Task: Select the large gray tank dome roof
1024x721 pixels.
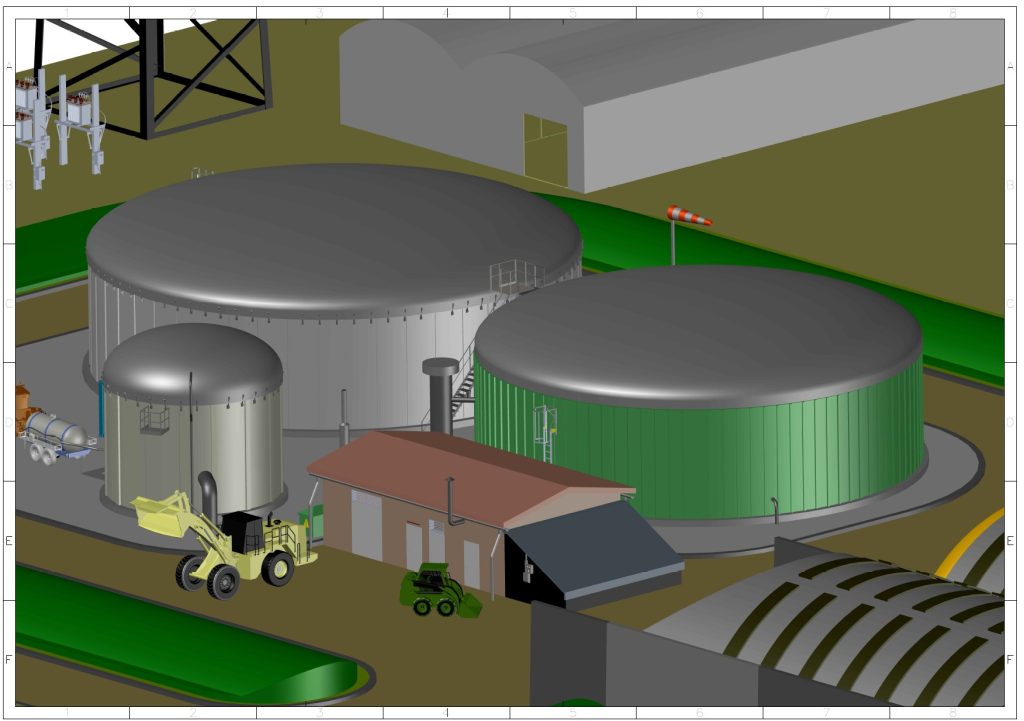Action: tap(334, 238)
